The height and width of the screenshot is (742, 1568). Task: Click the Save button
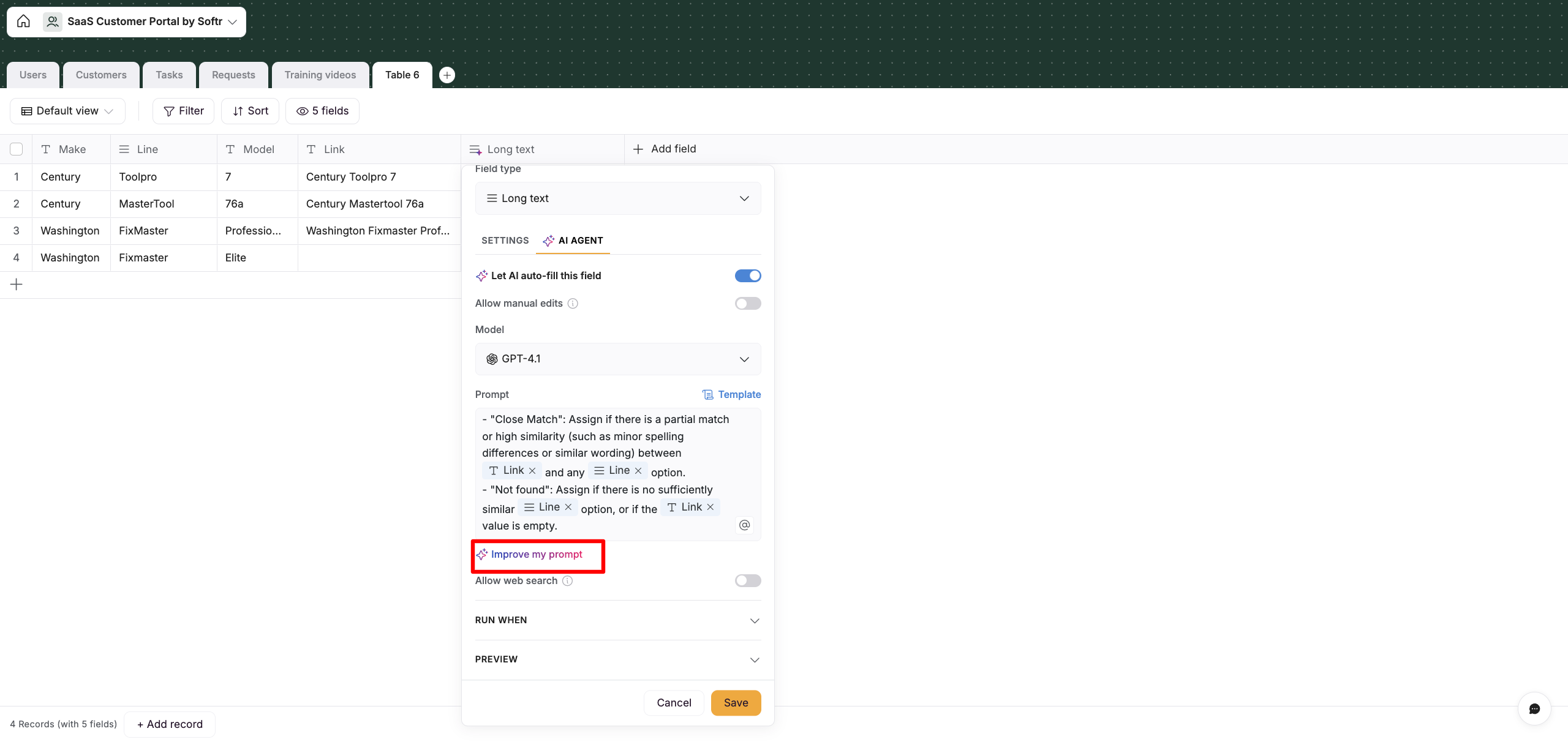pos(736,703)
